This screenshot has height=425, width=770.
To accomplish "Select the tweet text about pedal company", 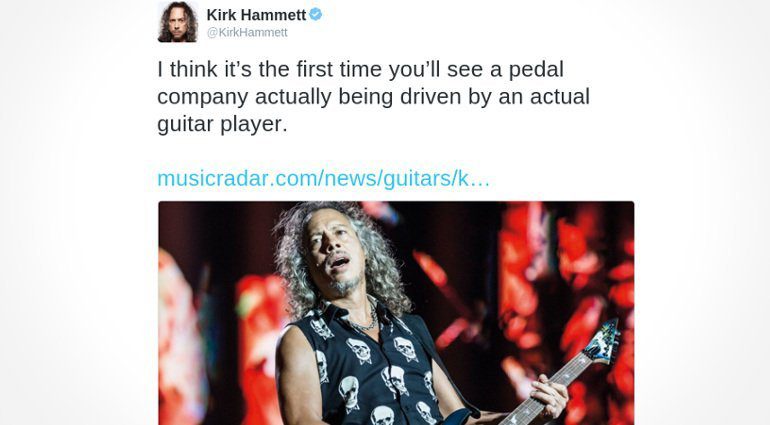I will [x=373, y=96].
